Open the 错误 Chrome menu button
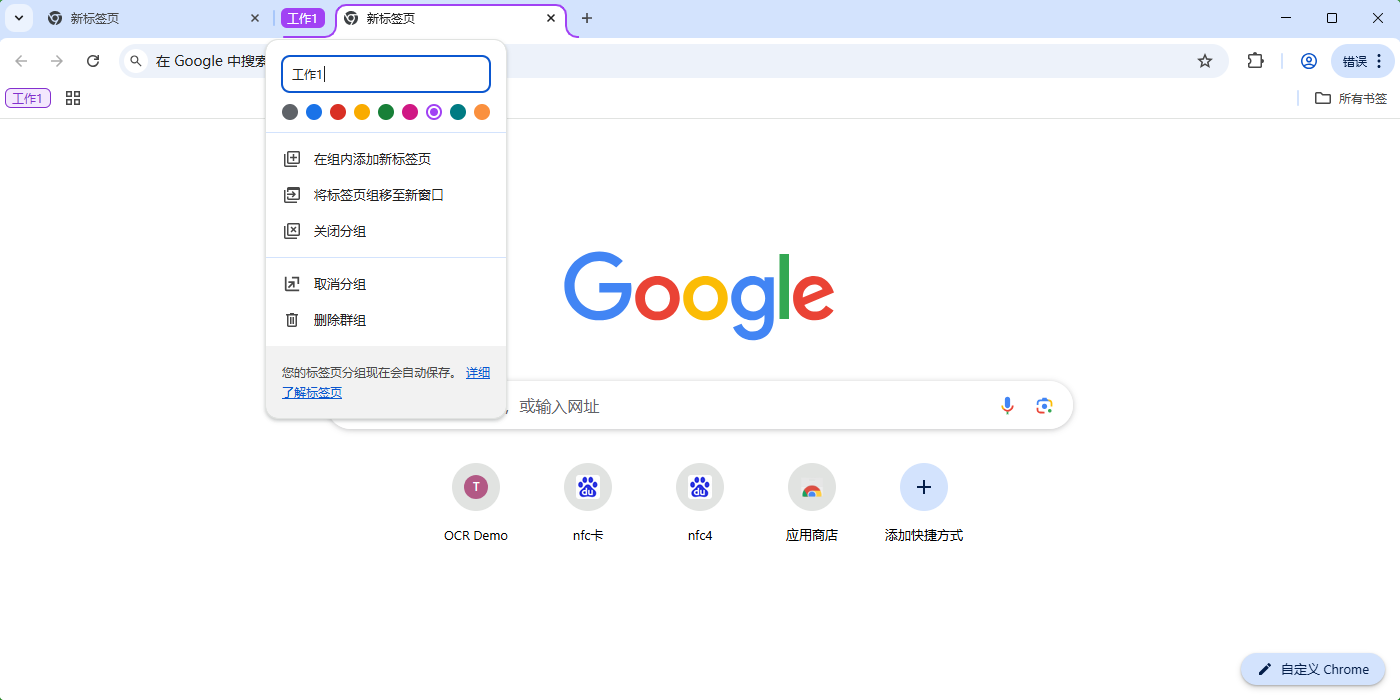Screen dimensions: 1400x700 tap(1362, 61)
